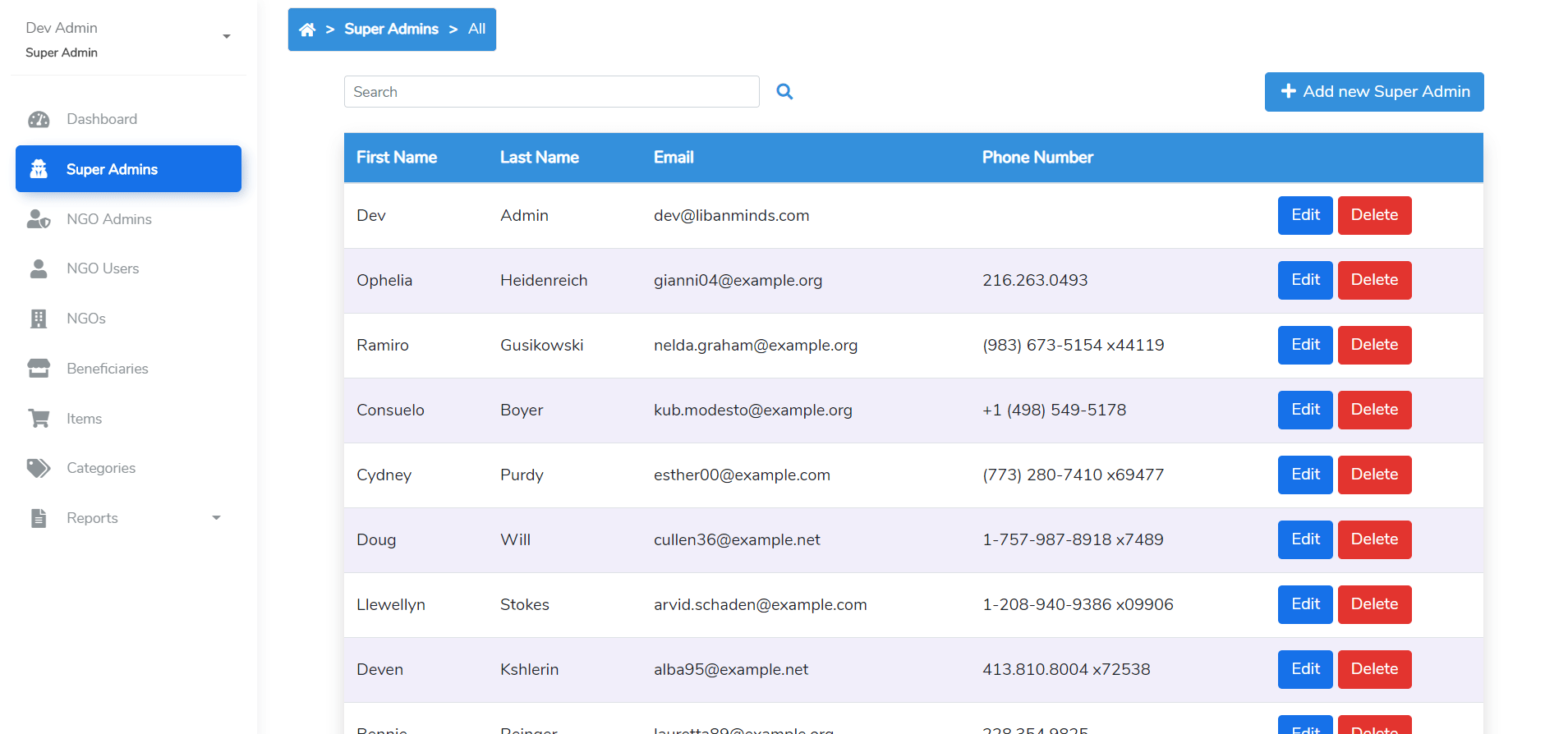Open the Dev Admin profile dropdown
Image resolution: width=1568 pixels, height=734 pixels.
click(226, 37)
